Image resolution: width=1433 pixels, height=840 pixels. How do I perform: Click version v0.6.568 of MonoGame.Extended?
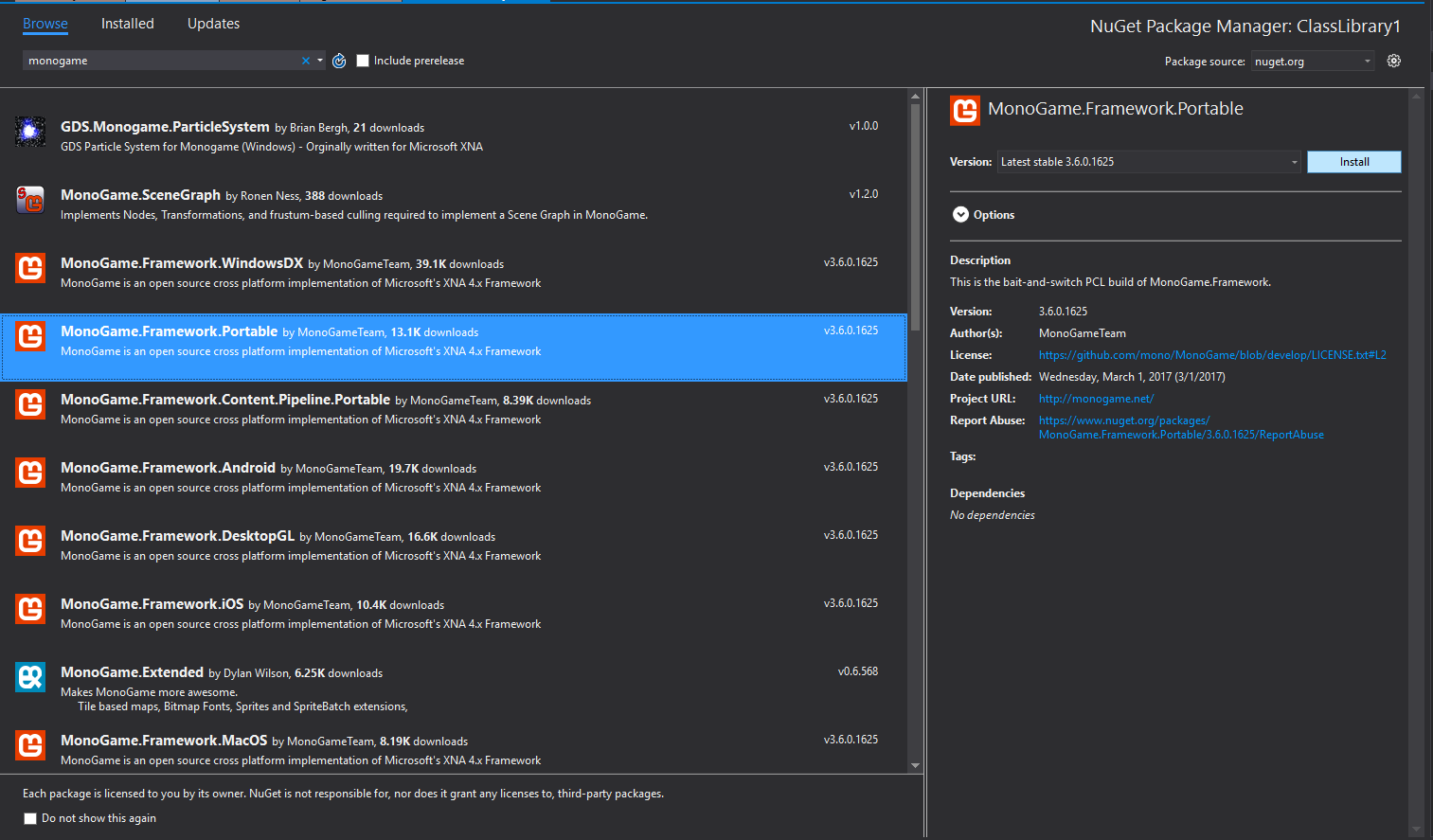click(x=858, y=671)
